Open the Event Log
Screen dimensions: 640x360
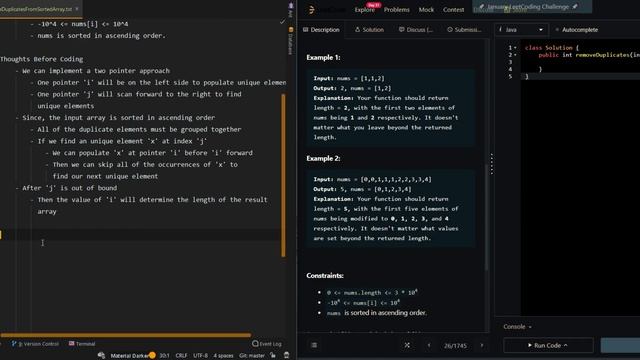(267, 344)
